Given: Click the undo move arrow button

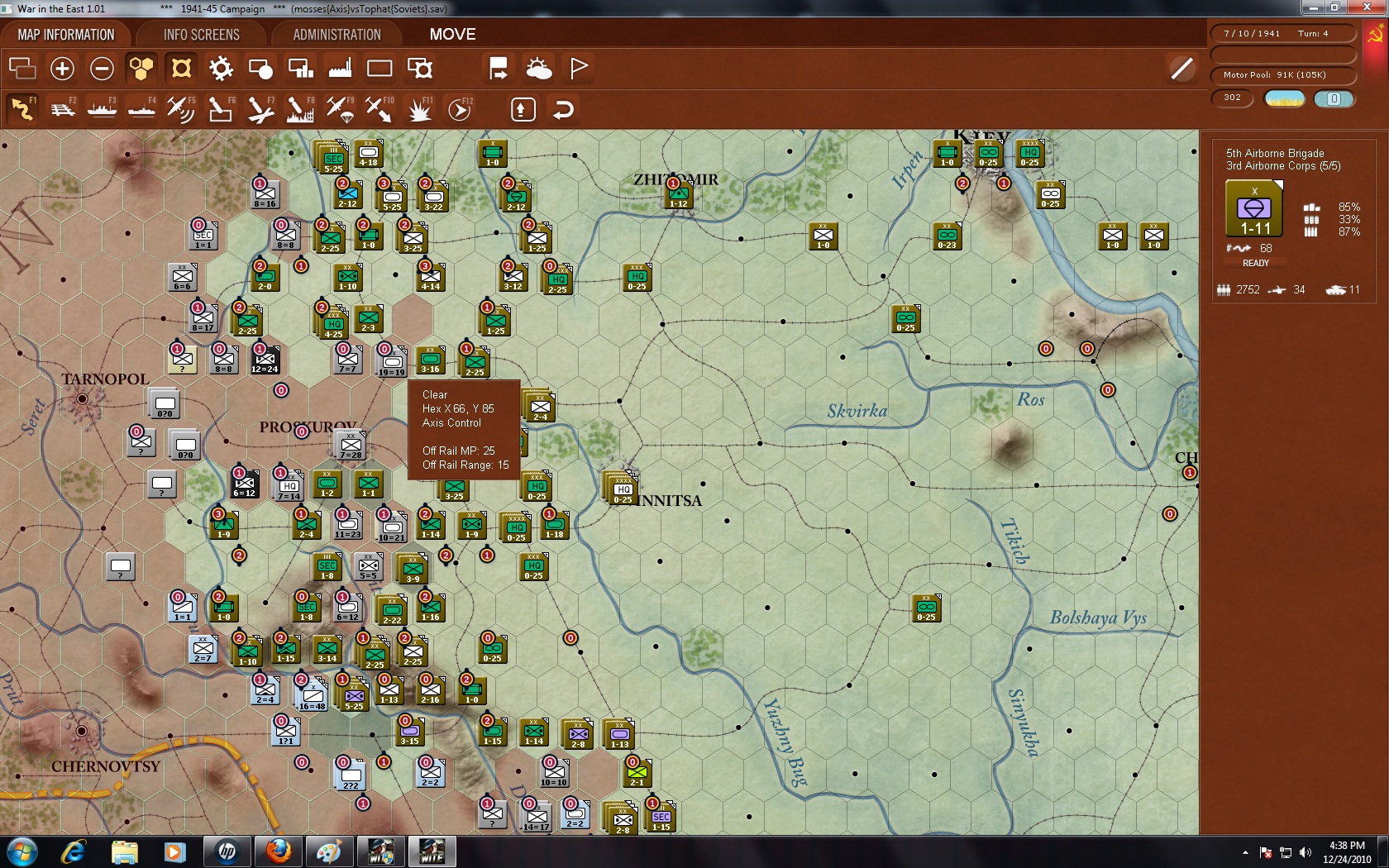Looking at the screenshot, I should 564,108.
